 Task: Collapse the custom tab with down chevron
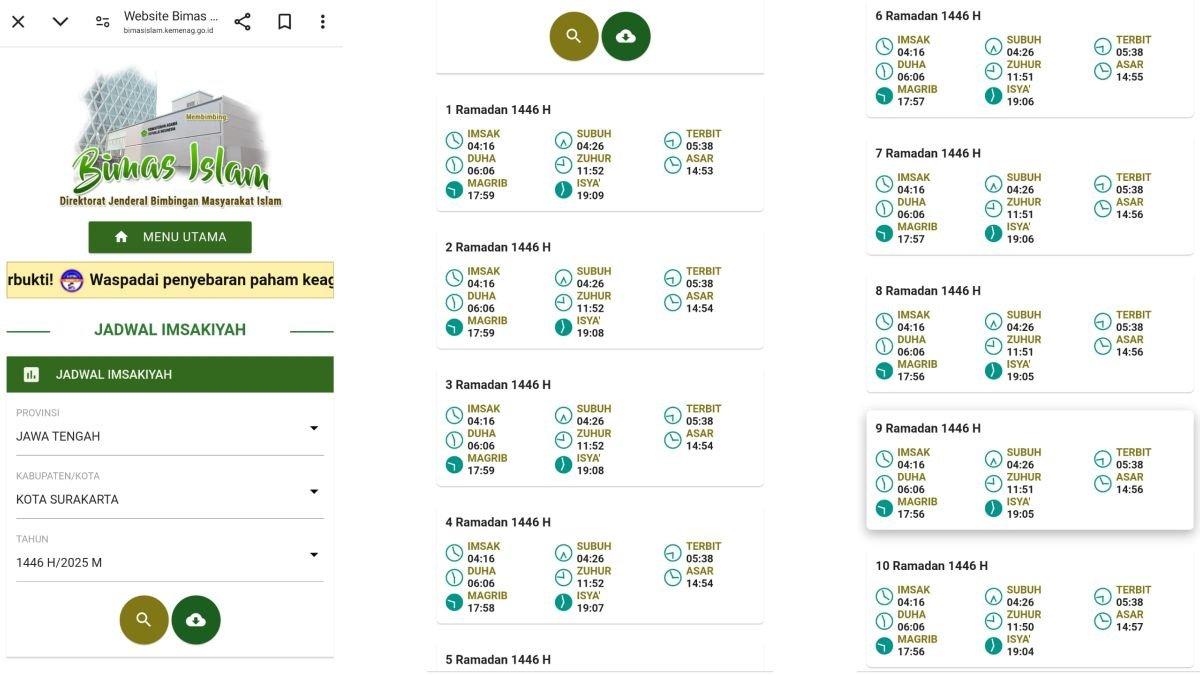[60, 22]
